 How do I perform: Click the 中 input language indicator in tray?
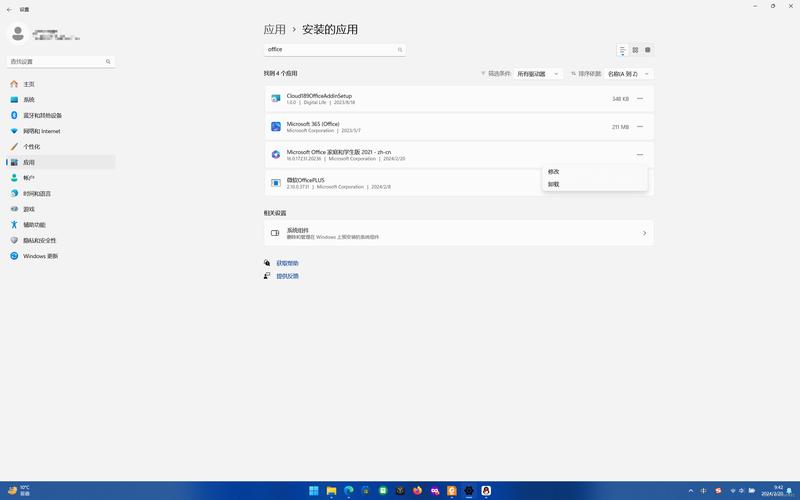pyautogui.click(x=704, y=491)
